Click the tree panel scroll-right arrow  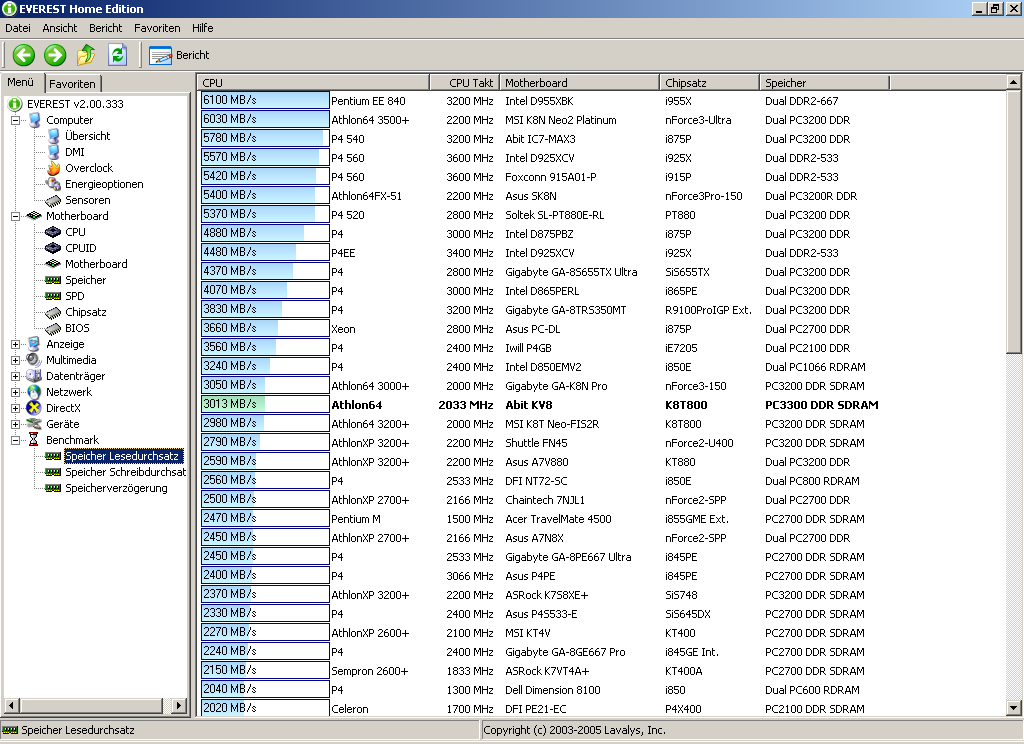pyautogui.click(x=179, y=705)
